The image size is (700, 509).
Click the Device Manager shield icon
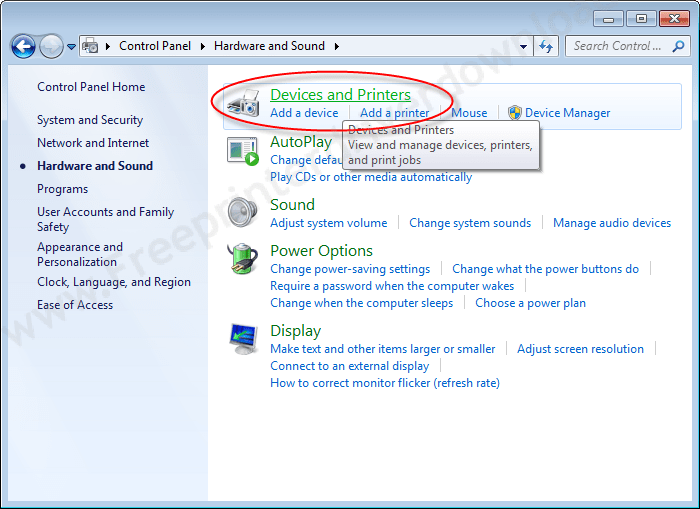pyautogui.click(x=515, y=113)
